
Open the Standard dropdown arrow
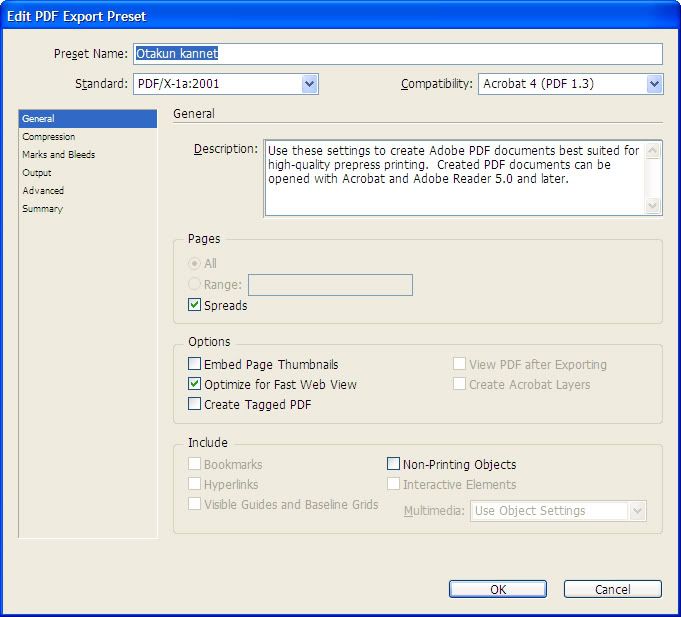pos(309,84)
